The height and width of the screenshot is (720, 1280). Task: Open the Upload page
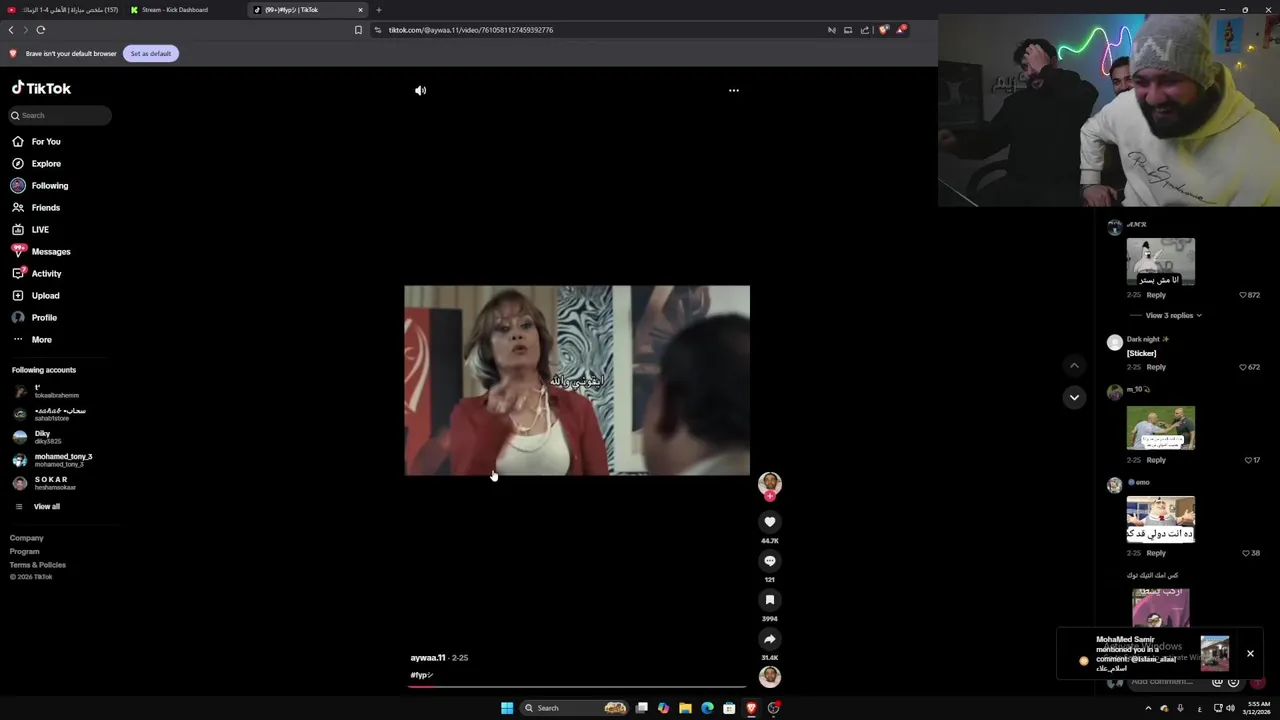click(45, 296)
